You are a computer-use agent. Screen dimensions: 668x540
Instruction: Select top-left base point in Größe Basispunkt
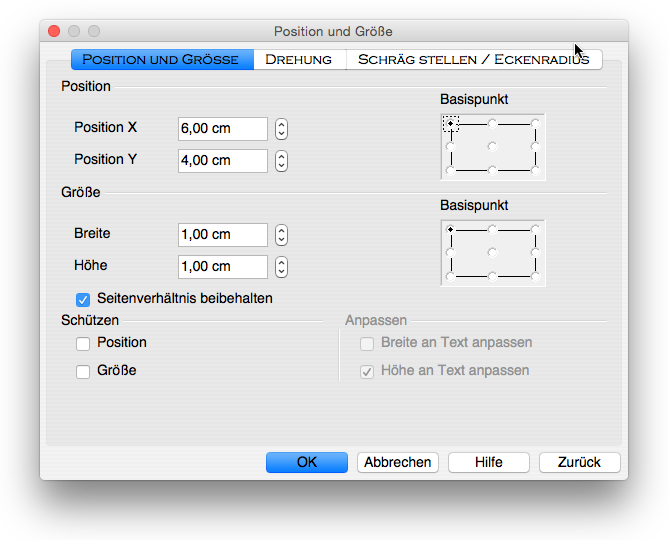point(450,230)
